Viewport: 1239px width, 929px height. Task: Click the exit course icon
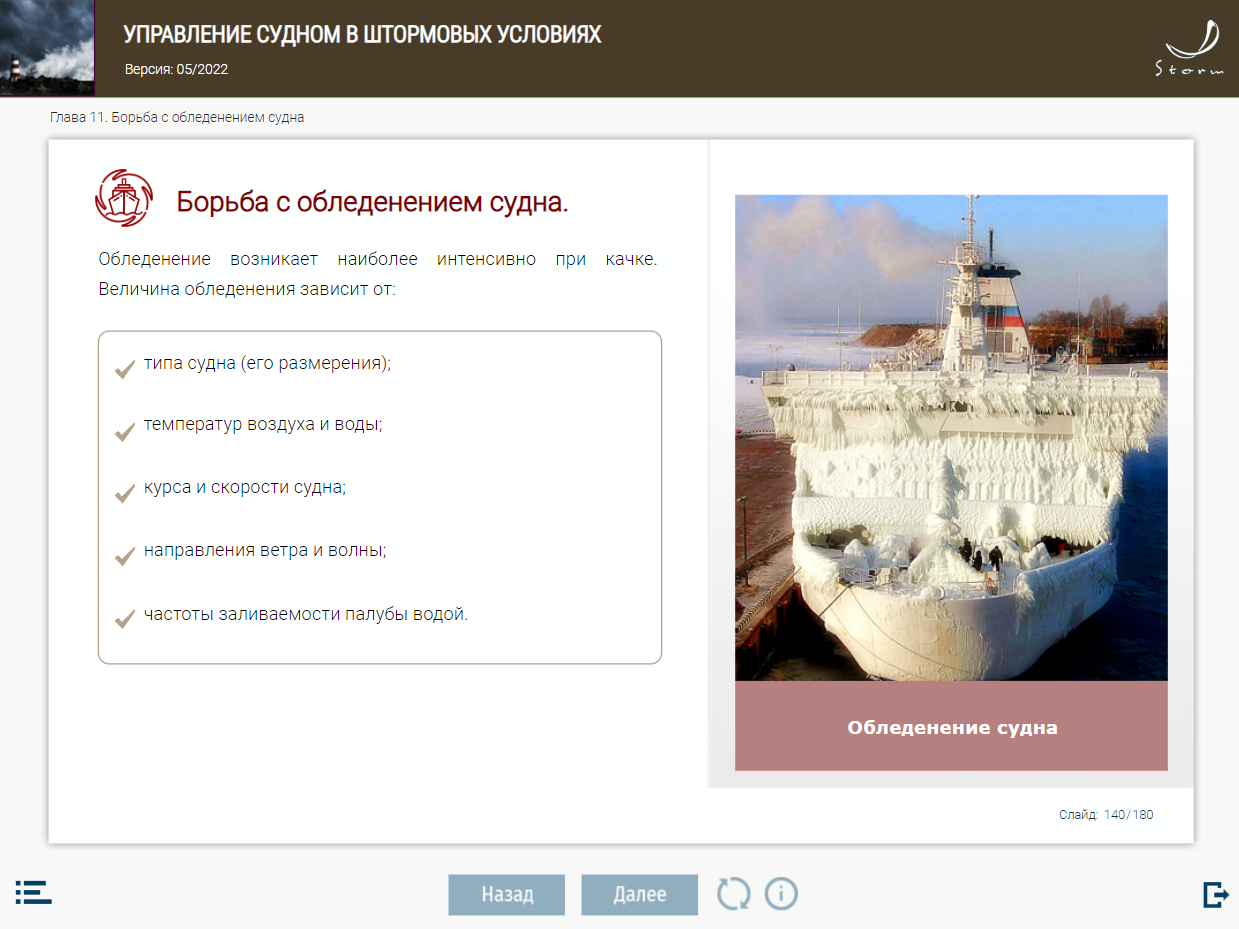(1215, 894)
